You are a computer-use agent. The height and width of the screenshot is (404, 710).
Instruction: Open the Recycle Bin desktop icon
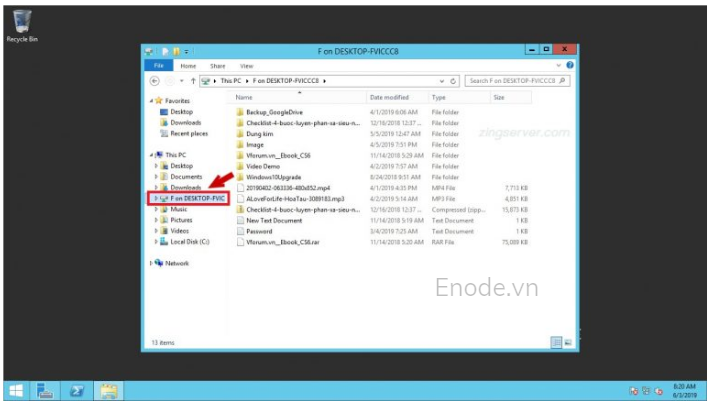(x=21, y=24)
